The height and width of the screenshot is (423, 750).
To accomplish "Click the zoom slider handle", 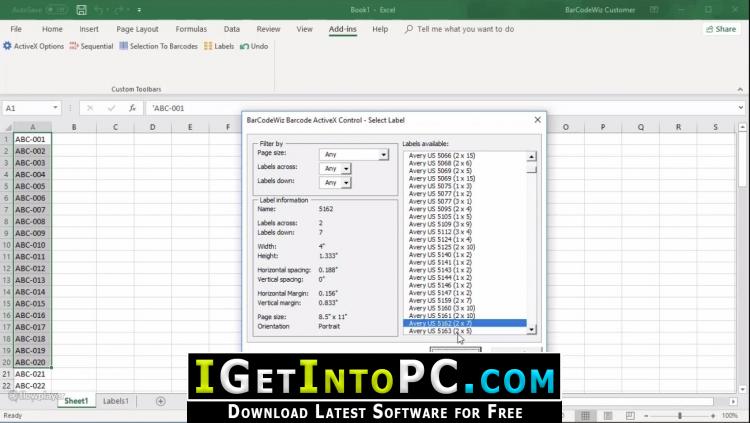I will 679,416.
